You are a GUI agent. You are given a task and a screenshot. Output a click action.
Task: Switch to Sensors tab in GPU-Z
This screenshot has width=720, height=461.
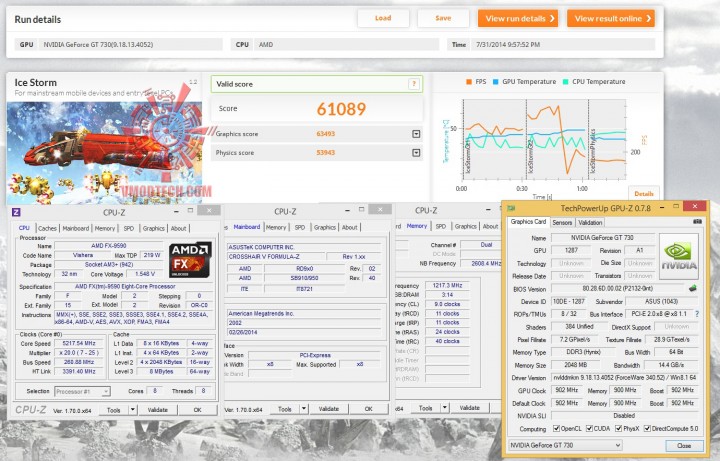click(x=562, y=222)
